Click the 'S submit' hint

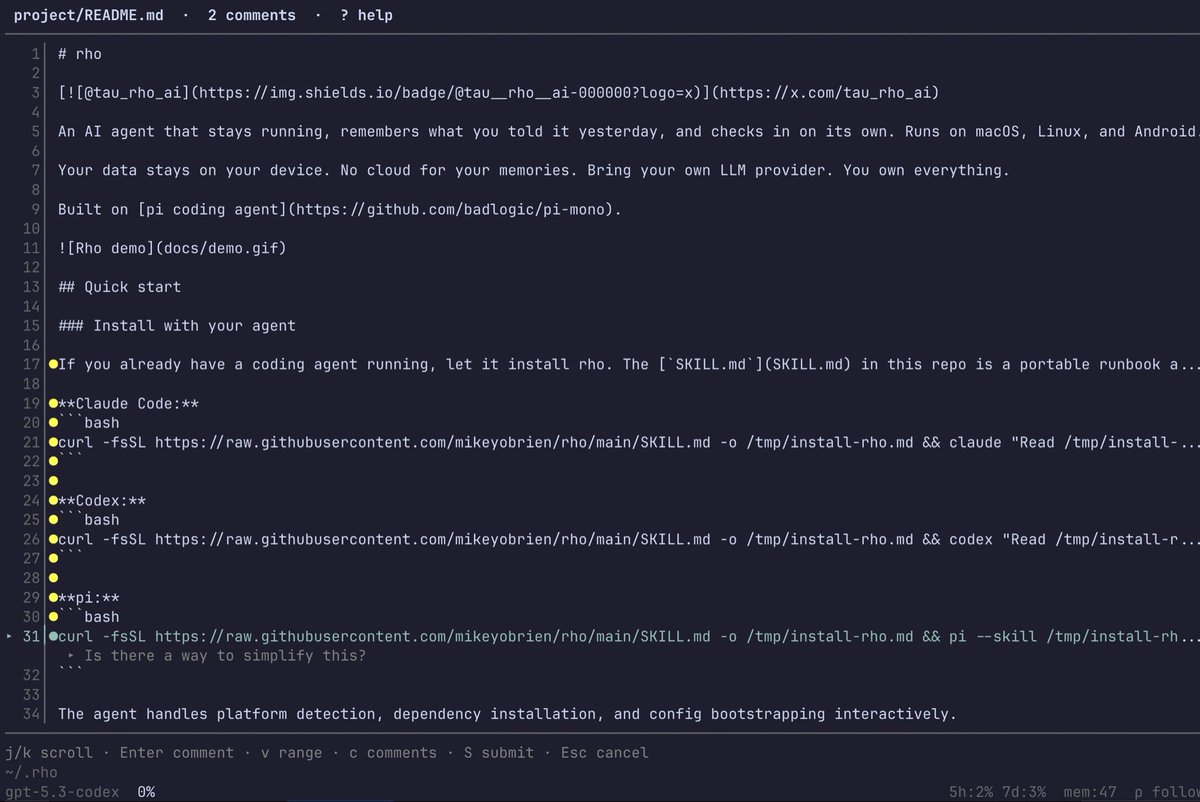tap(499, 752)
